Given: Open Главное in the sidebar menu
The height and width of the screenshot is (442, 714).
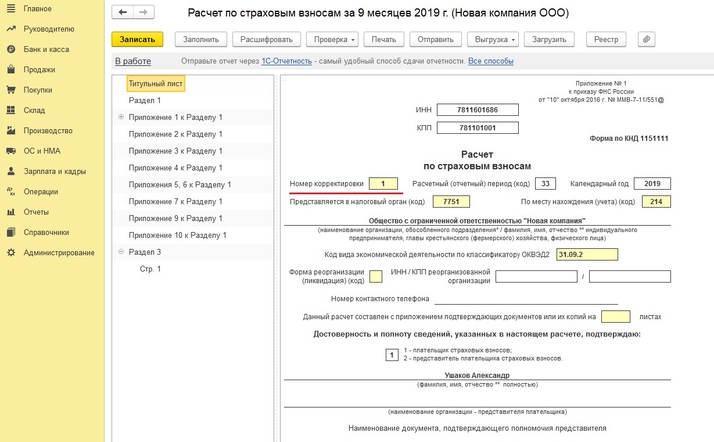Looking at the screenshot, I should tap(37, 9).
